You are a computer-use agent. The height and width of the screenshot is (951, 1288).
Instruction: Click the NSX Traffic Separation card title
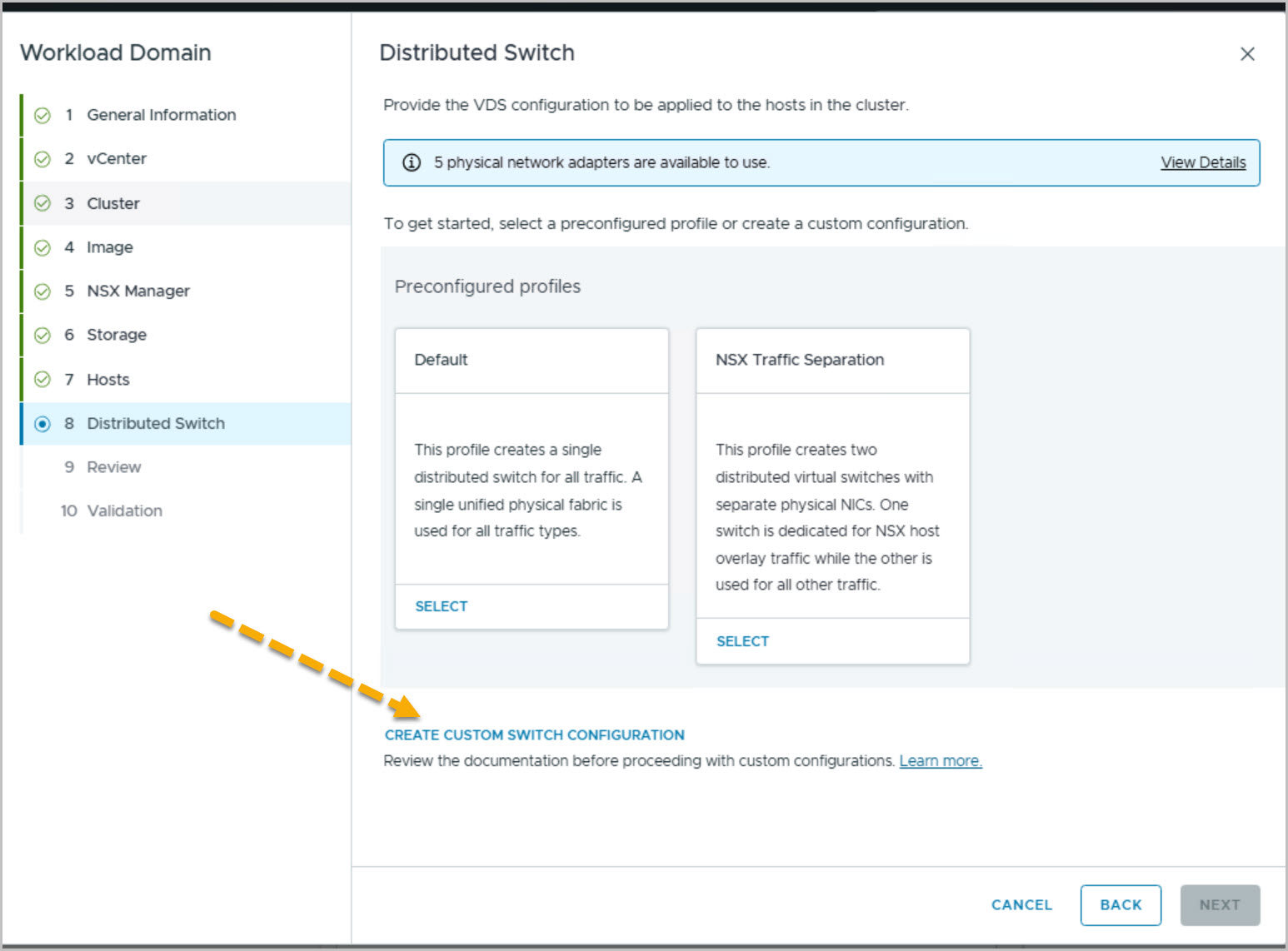(x=800, y=360)
